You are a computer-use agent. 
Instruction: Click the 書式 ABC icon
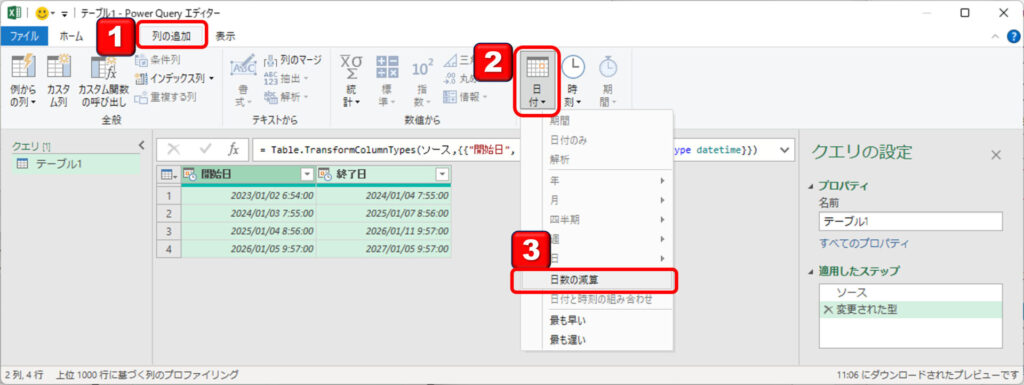(x=244, y=66)
